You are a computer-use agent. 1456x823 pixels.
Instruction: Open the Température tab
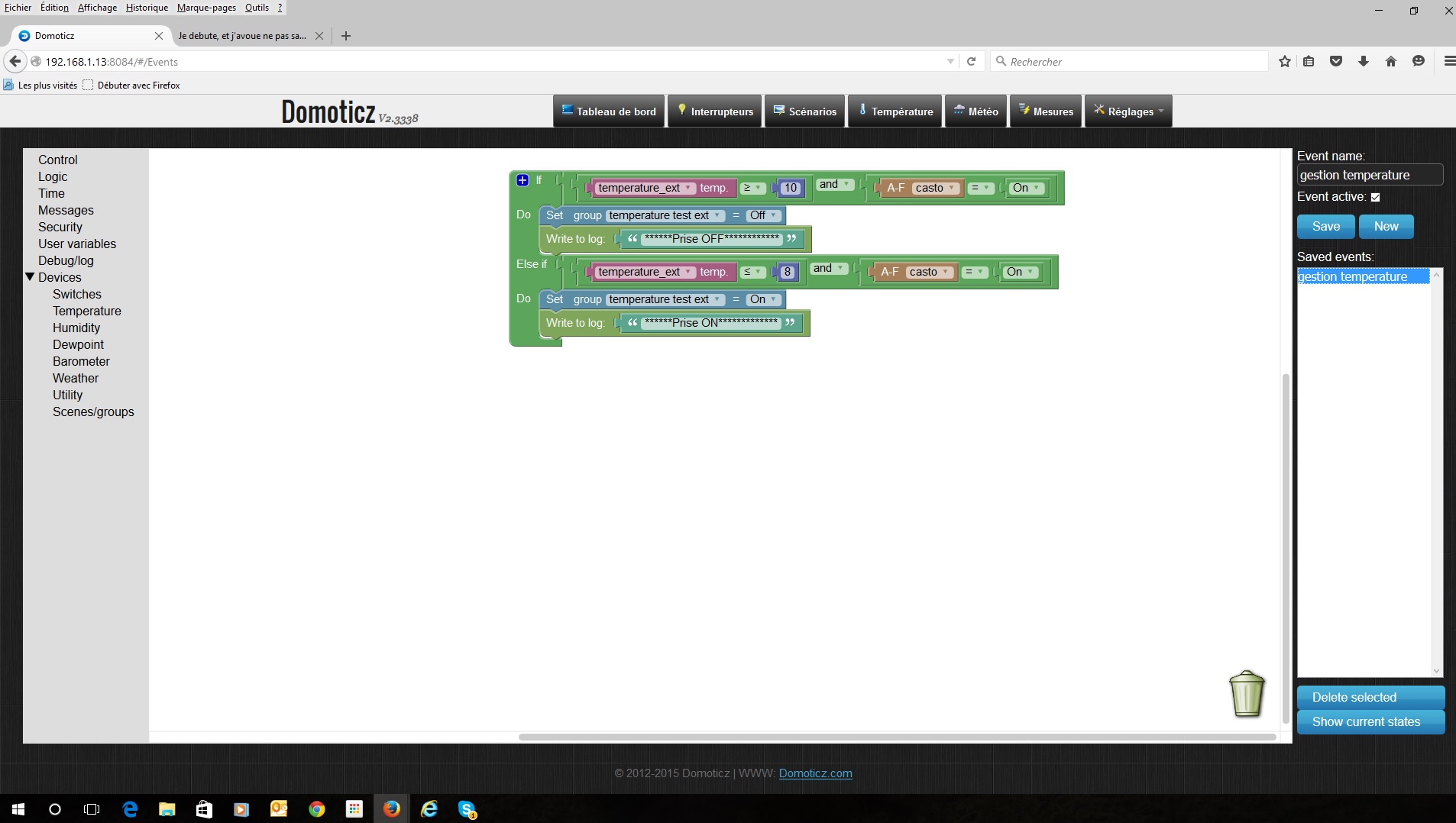point(895,111)
